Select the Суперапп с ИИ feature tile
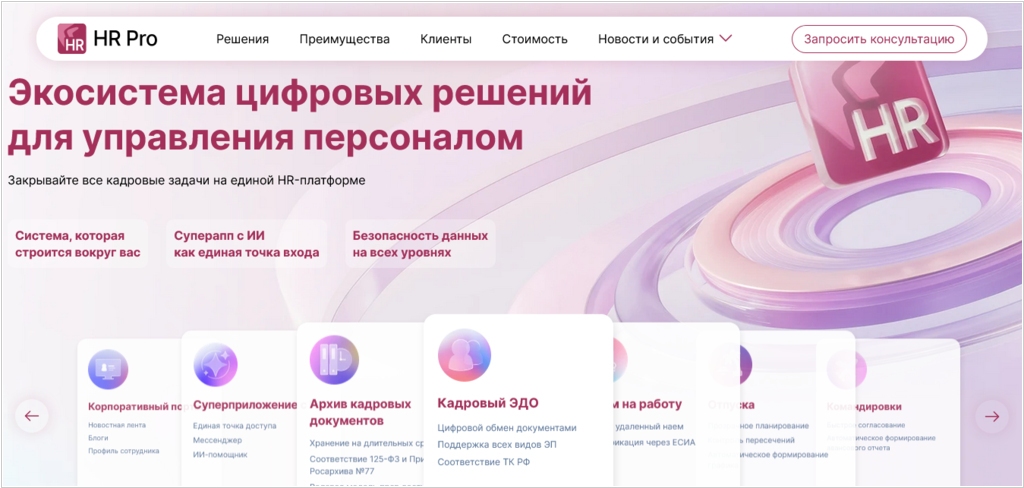This screenshot has height=488, width=1024. 246,244
